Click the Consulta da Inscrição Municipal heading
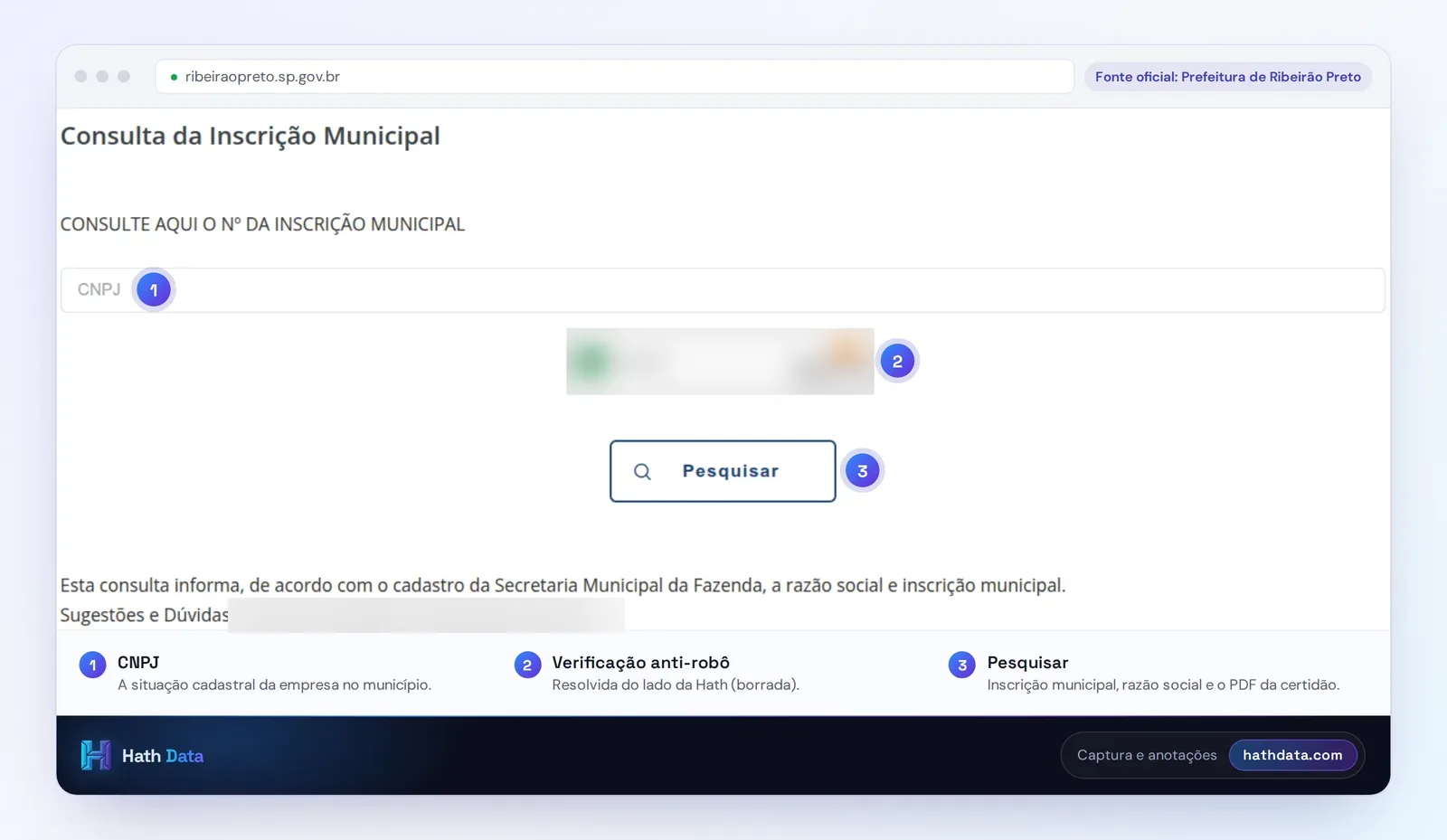The height and width of the screenshot is (840, 1447). (x=251, y=136)
